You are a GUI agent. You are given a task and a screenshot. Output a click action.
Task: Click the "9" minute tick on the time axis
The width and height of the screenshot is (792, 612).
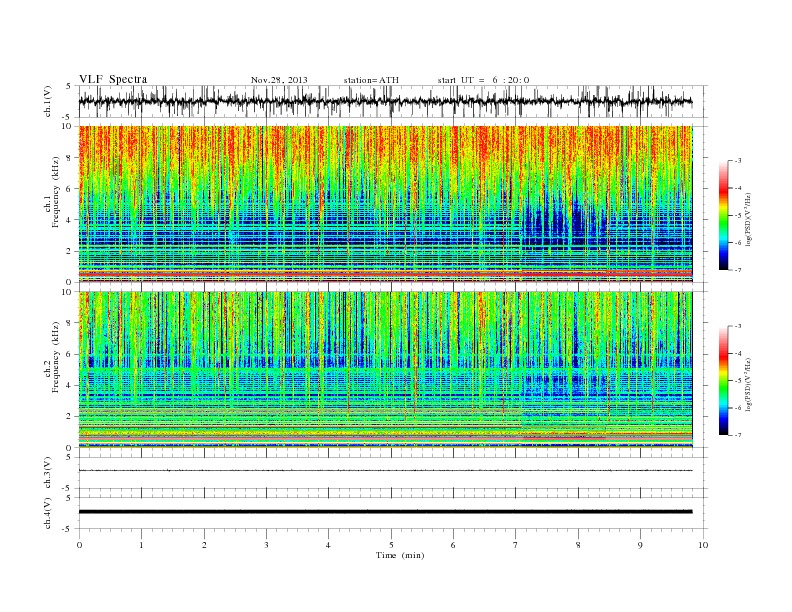point(640,545)
